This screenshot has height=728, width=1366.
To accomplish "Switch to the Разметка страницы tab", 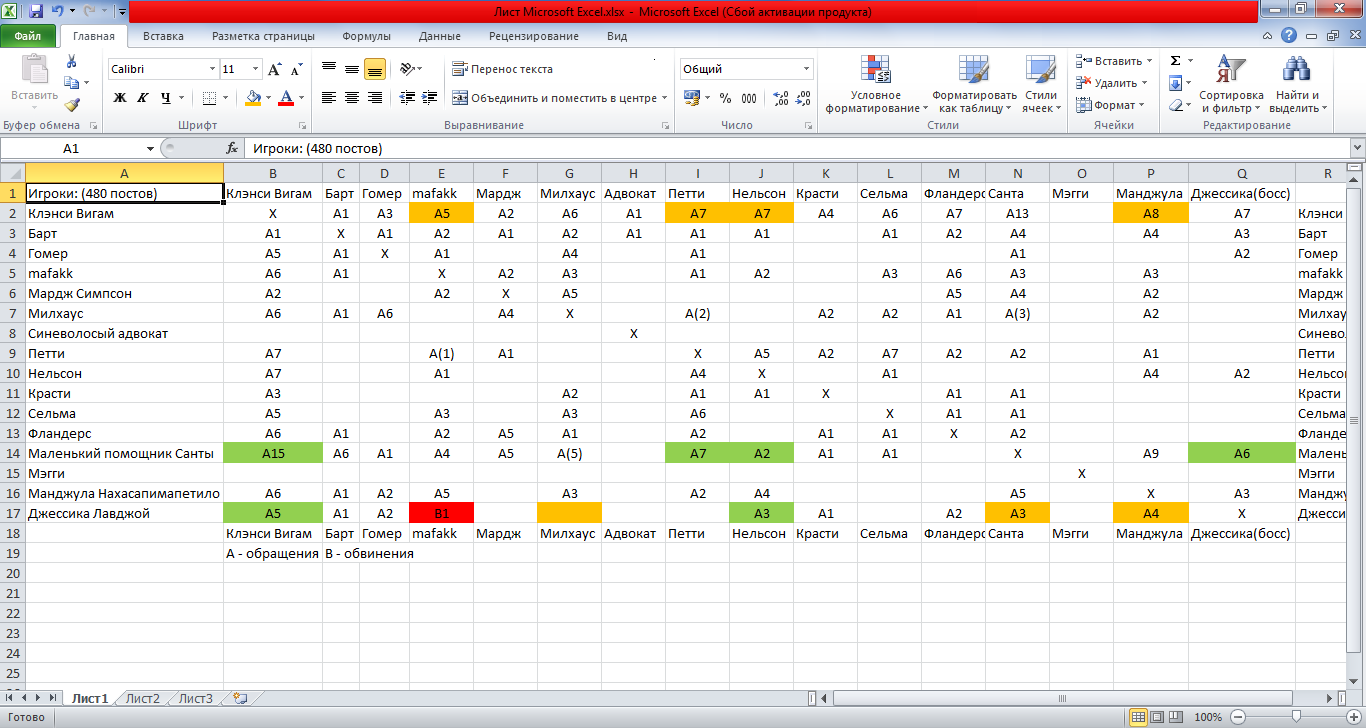I will [x=263, y=36].
